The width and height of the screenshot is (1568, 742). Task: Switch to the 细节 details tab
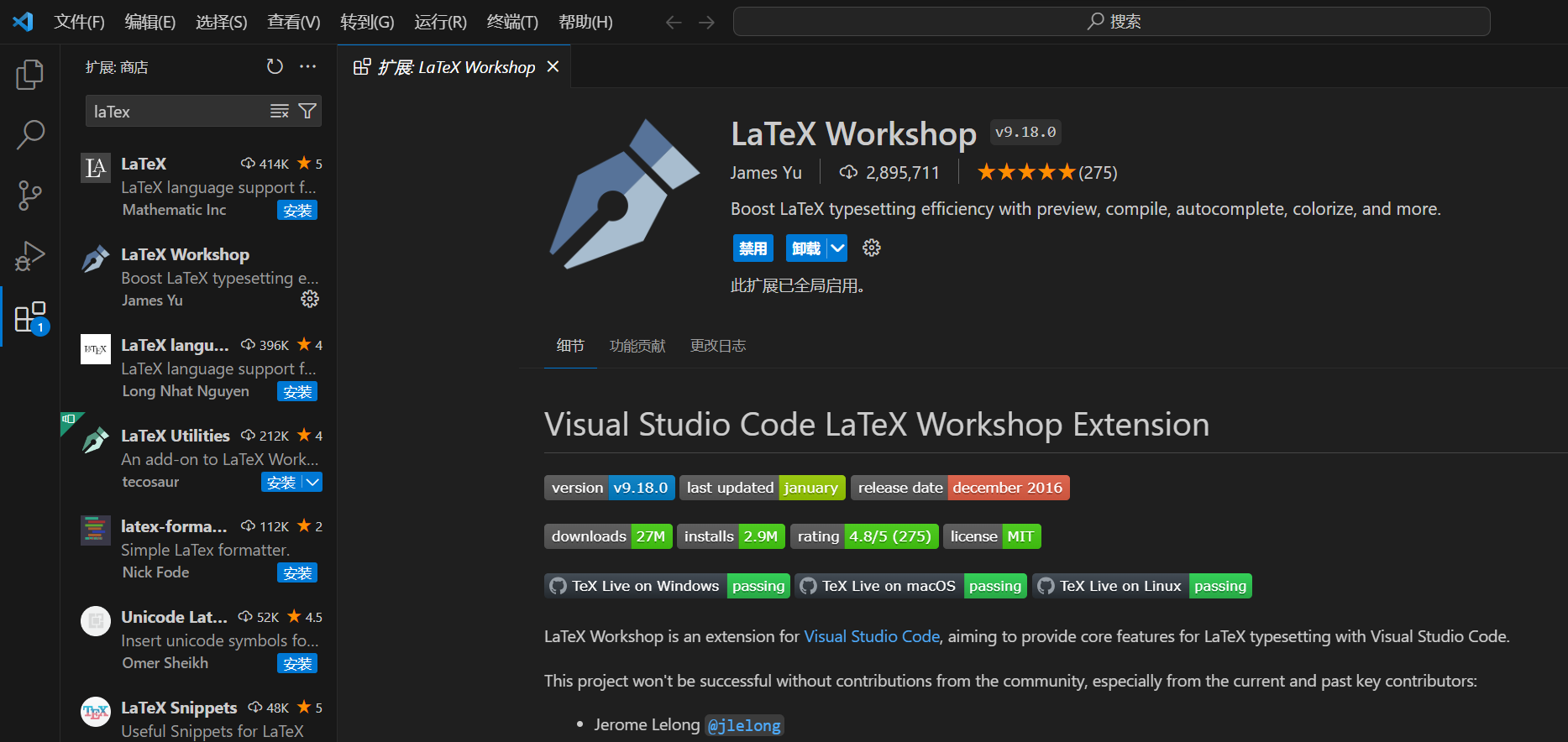click(x=570, y=346)
